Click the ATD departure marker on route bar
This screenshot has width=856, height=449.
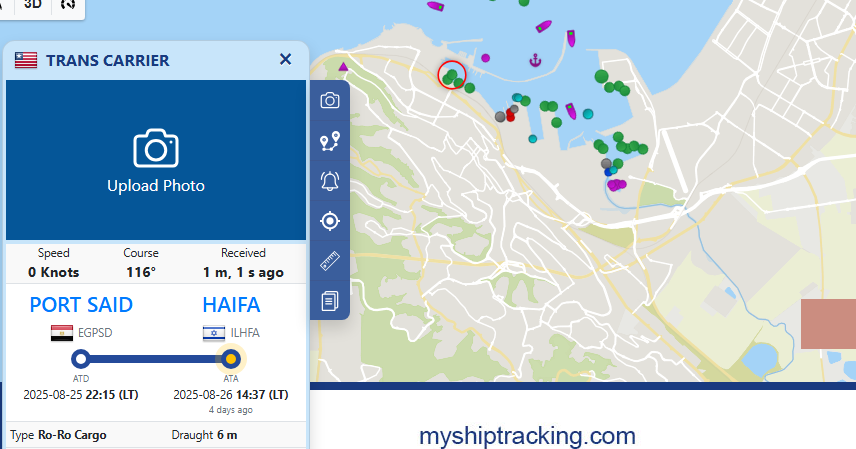coord(81,359)
